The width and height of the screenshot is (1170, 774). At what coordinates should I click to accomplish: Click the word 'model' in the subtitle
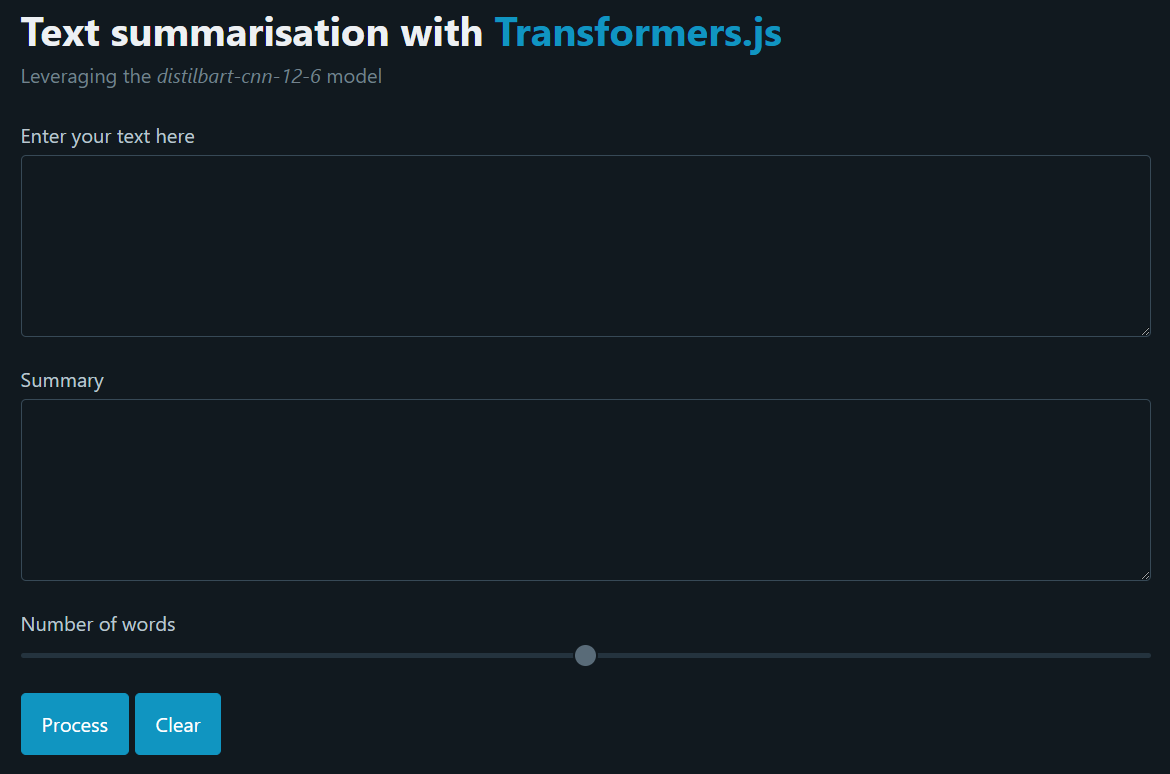pos(355,76)
